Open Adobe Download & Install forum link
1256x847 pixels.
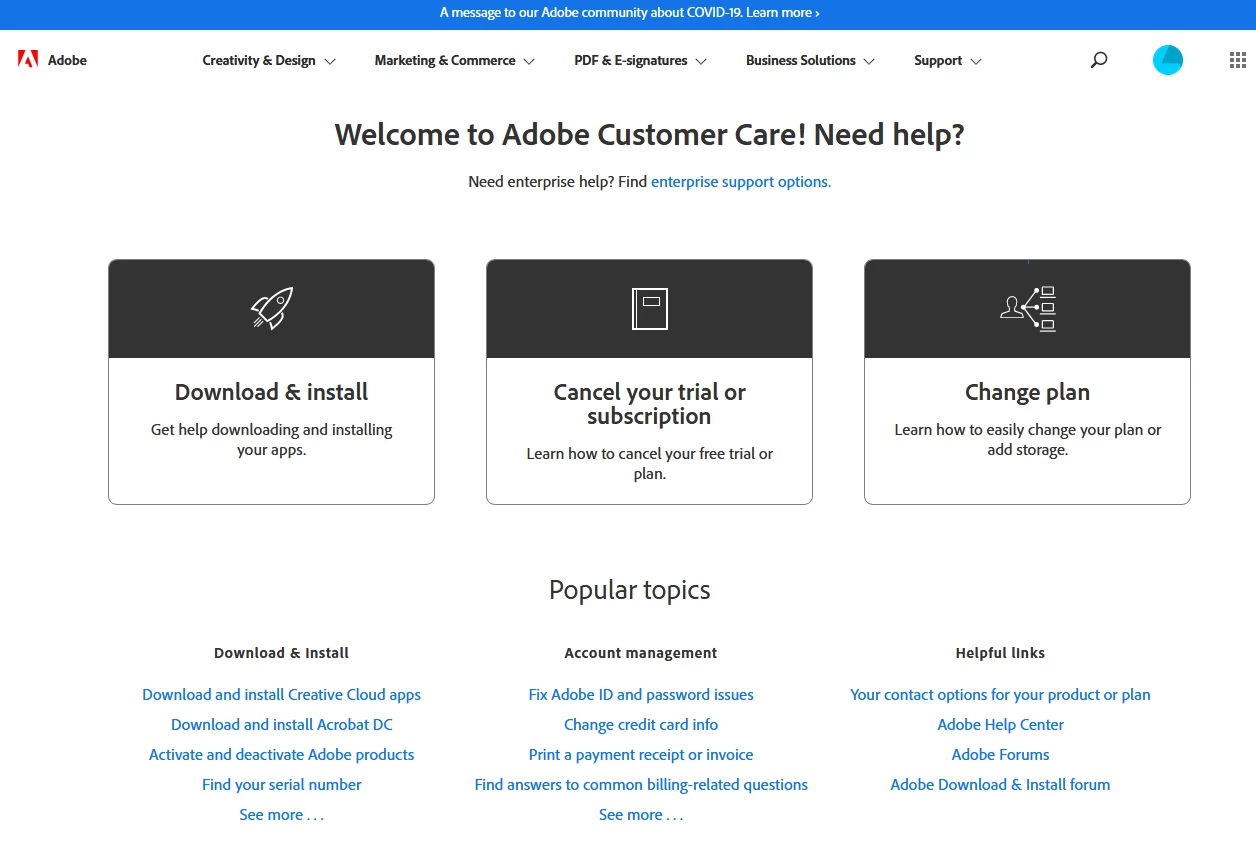[x=1000, y=784]
